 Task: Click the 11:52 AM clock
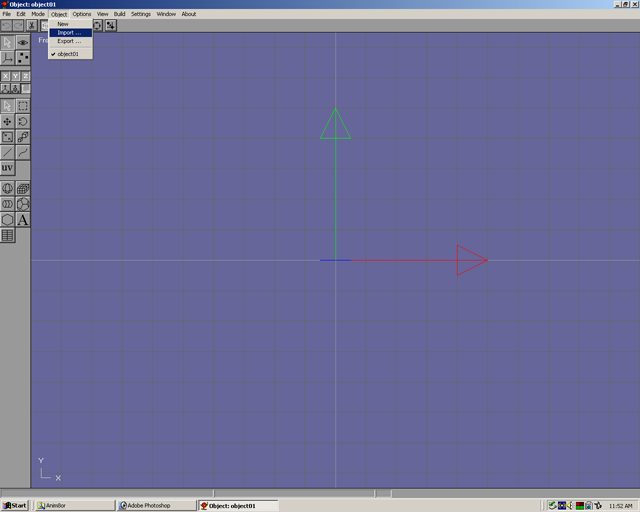pos(620,506)
